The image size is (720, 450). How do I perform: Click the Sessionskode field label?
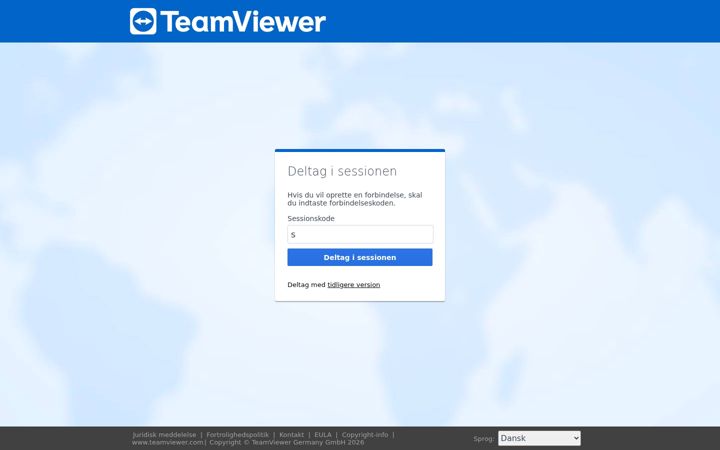coord(311,219)
